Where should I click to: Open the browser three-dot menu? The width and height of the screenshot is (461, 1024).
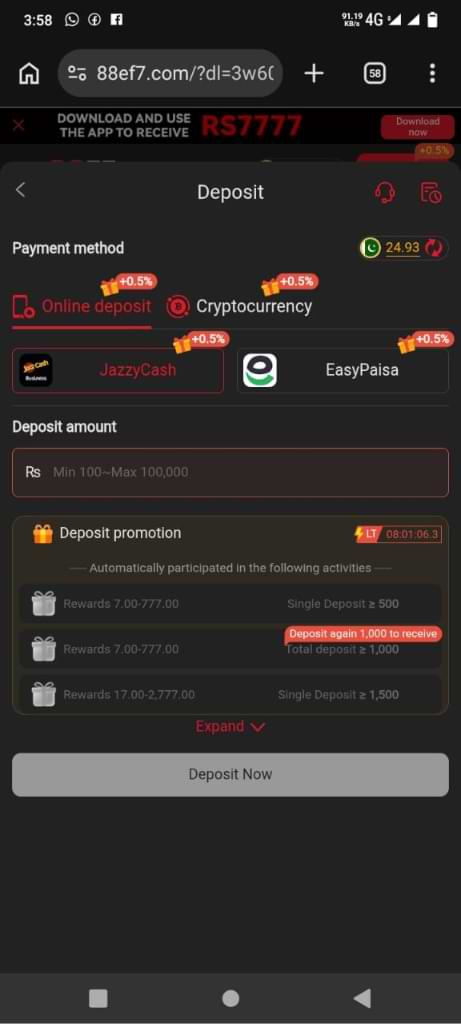(432, 74)
